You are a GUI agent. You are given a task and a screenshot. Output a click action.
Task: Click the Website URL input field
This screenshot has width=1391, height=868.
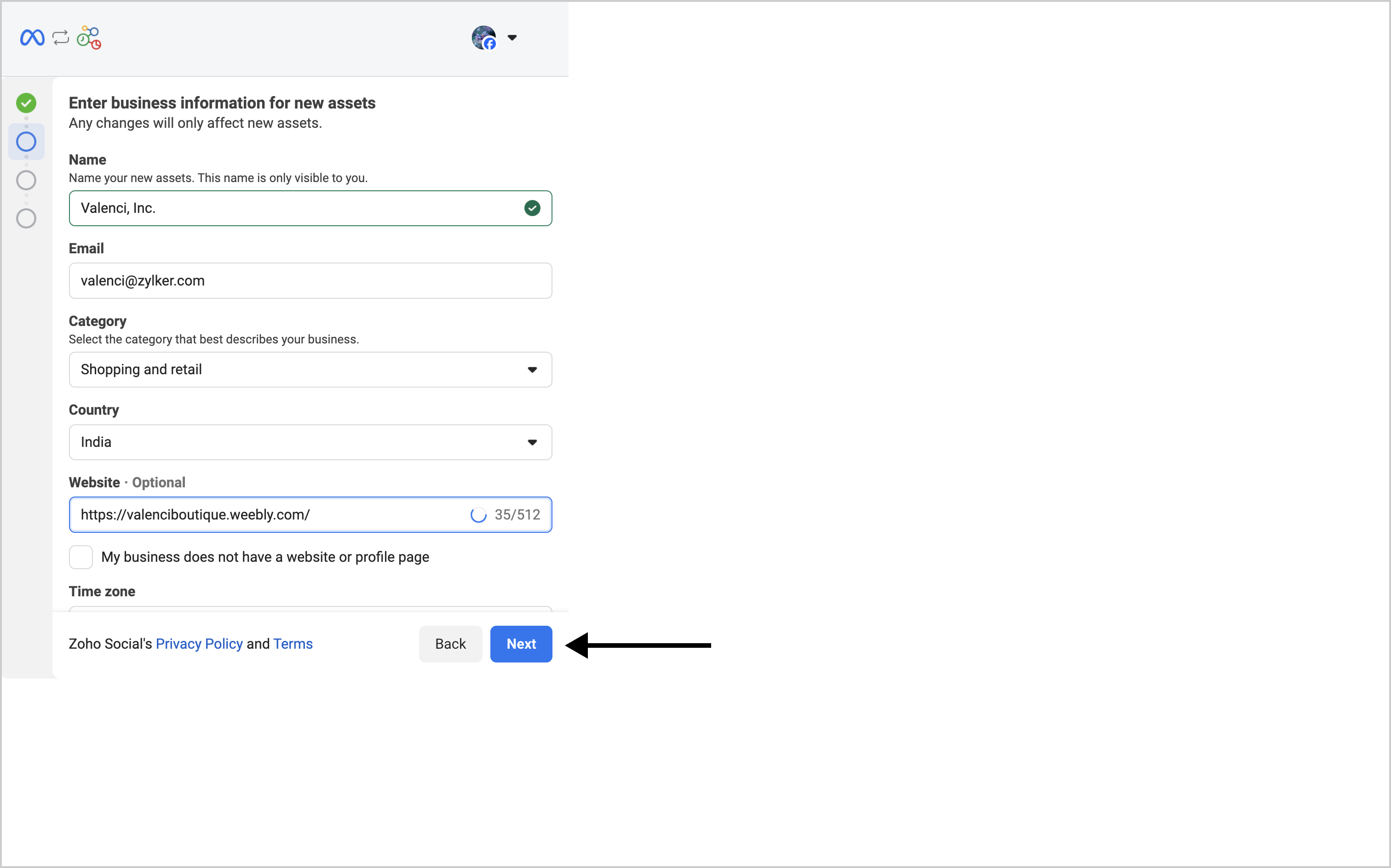tap(270, 515)
